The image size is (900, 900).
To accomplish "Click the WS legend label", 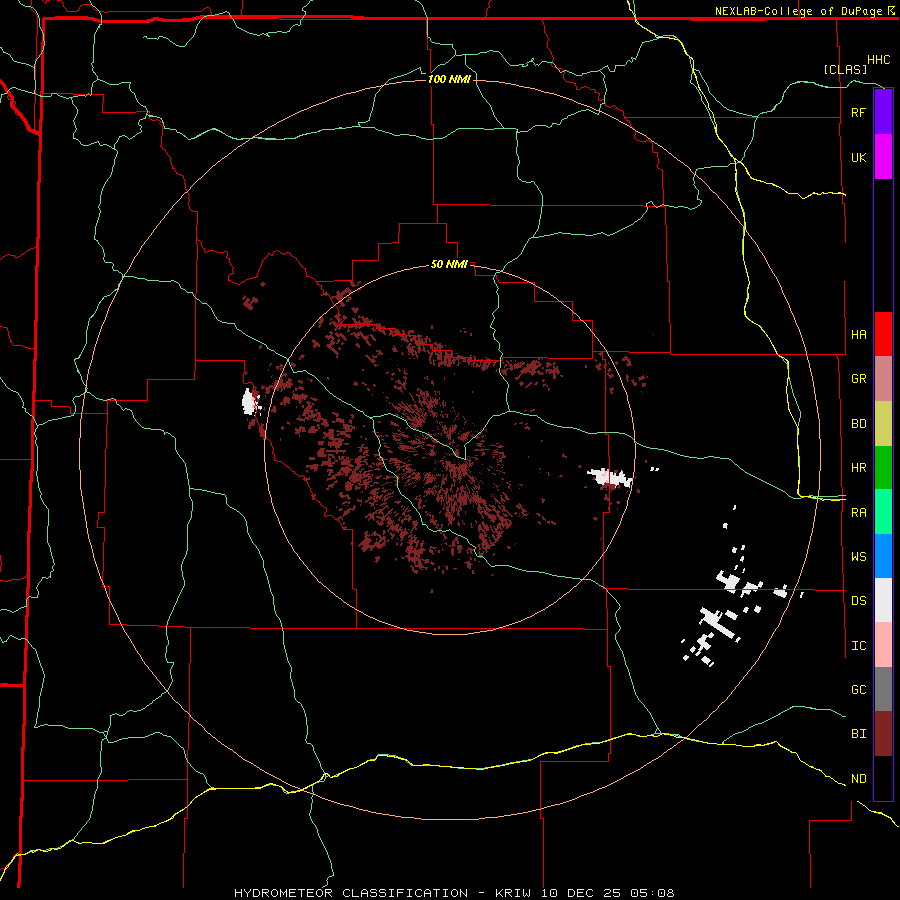I will 858,556.
